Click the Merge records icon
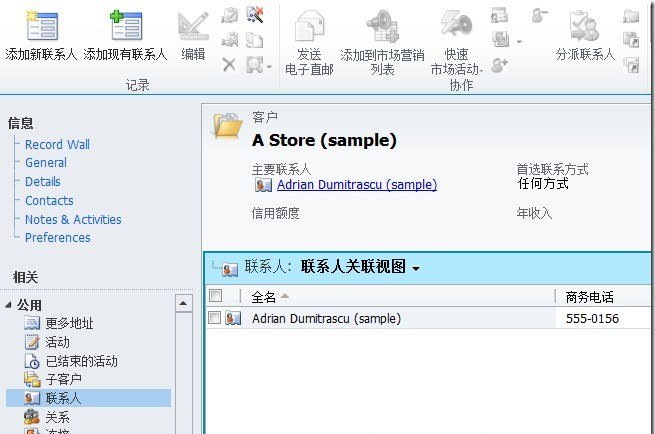The height and width of the screenshot is (434, 655). (x=254, y=40)
